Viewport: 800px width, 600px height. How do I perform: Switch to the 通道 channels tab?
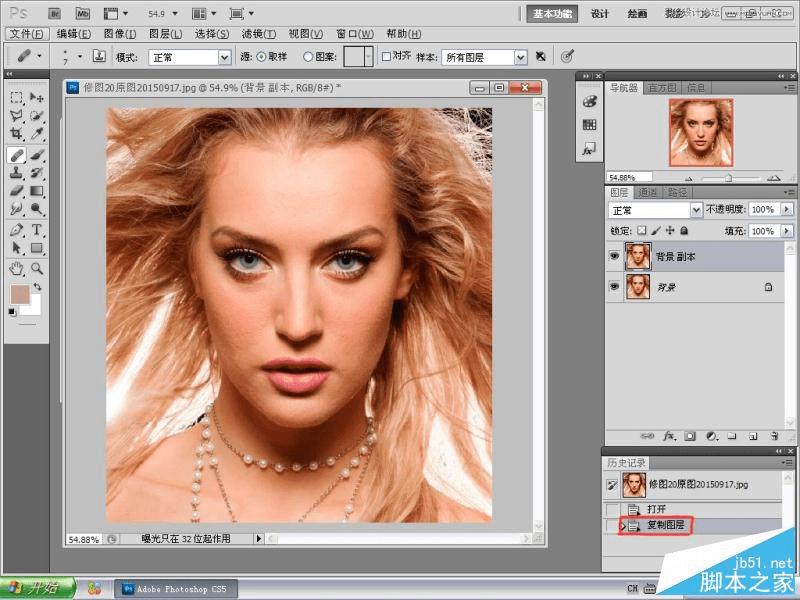647,192
